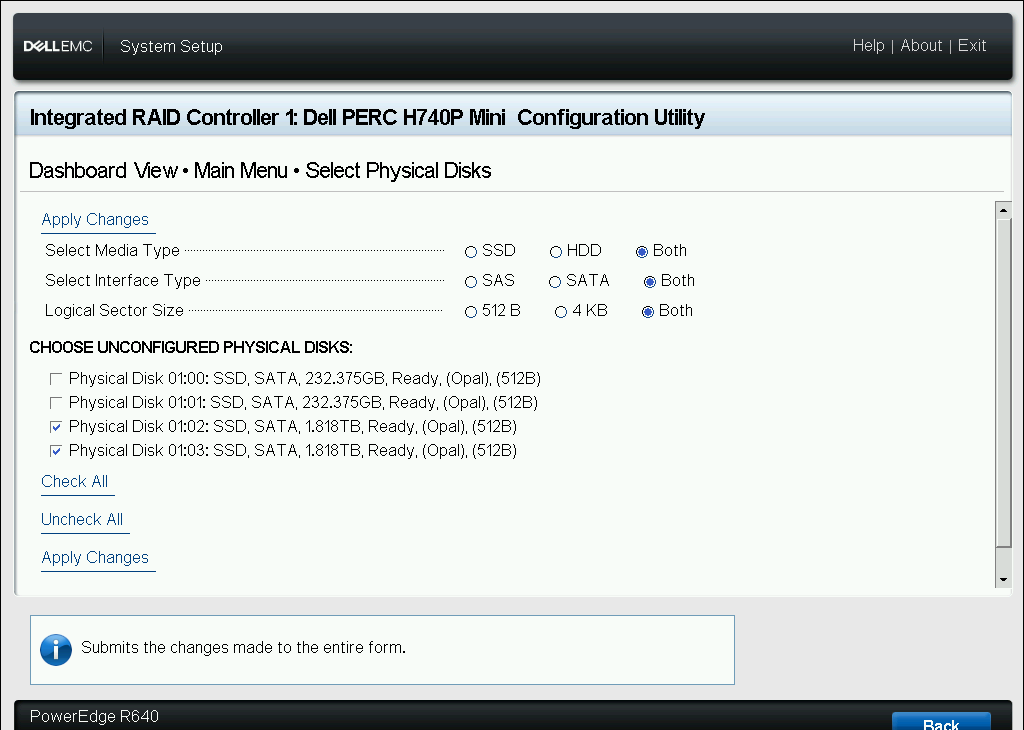Select the SSD media type
This screenshot has width=1024, height=730.
(470, 251)
